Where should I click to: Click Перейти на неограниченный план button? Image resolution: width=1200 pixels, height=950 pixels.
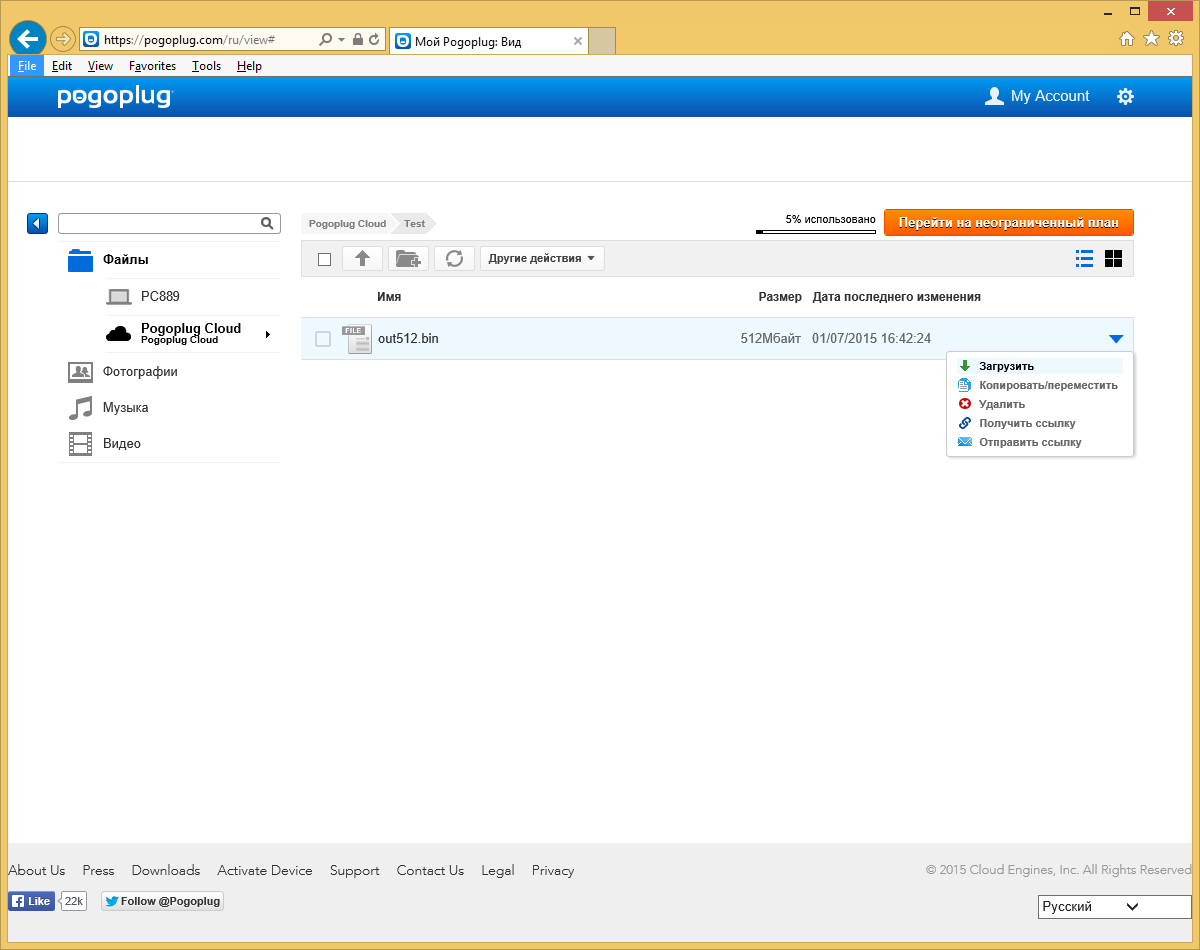coord(1009,223)
